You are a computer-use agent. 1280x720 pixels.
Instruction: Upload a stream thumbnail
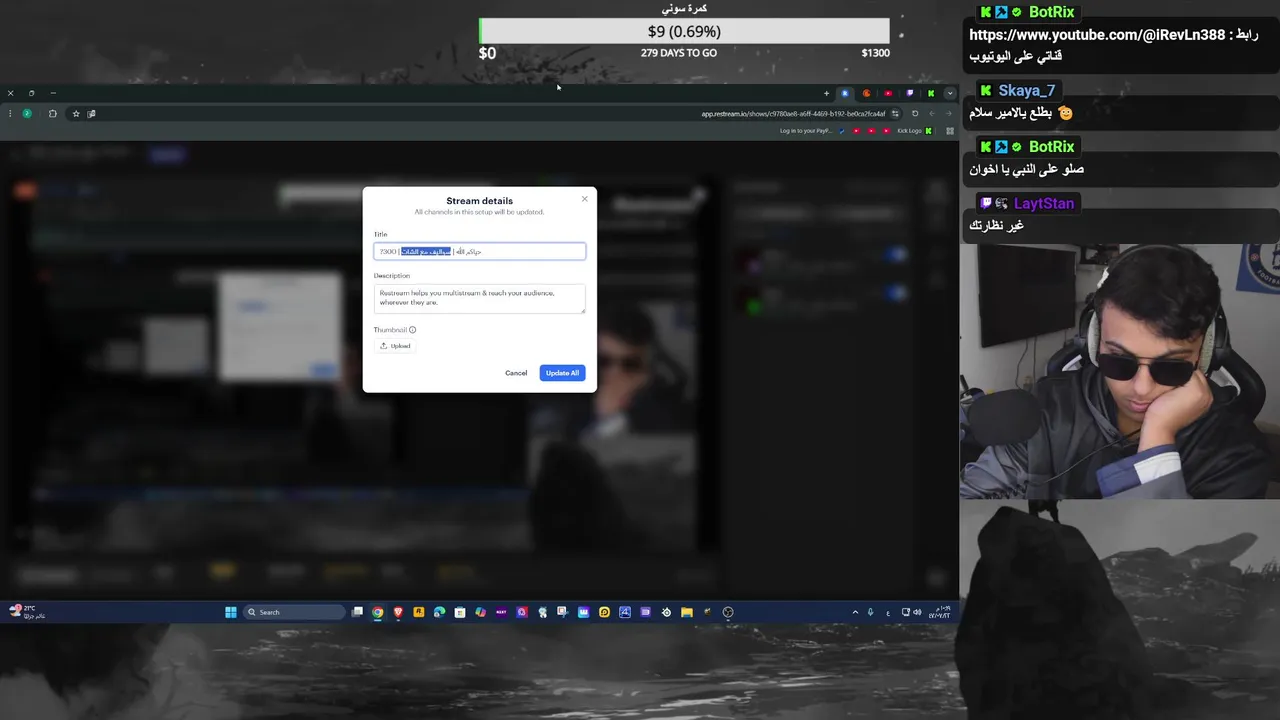tap(396, 346)
